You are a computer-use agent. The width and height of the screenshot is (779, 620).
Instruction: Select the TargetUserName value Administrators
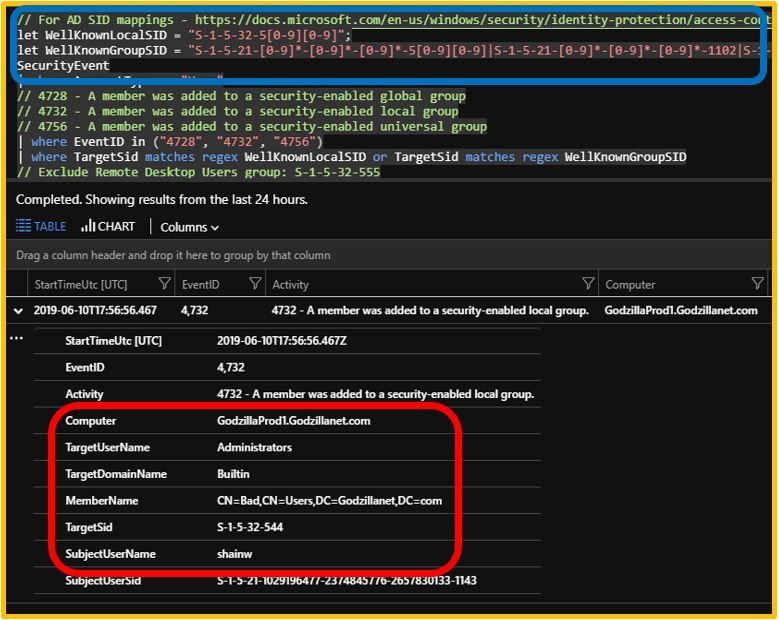coord(254,447)
